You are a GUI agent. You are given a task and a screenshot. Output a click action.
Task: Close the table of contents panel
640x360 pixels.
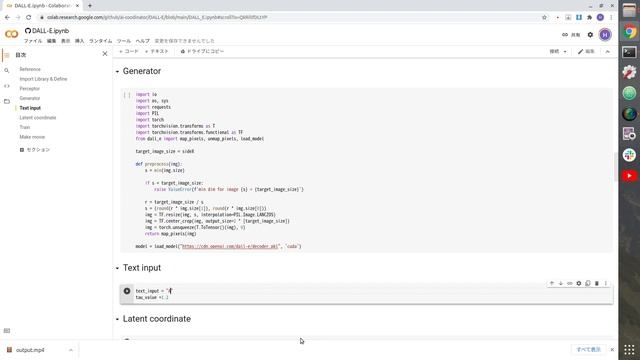click(x=105, y=54)
